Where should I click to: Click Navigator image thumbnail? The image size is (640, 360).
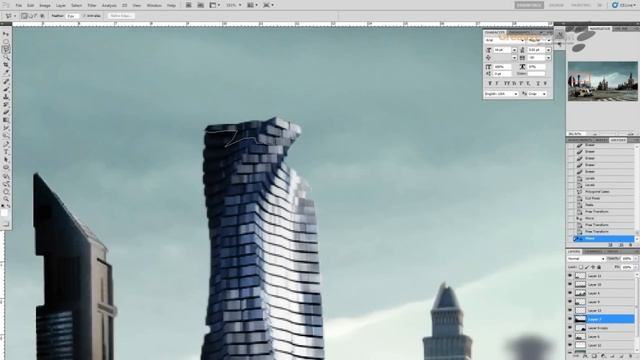[602, 81]
